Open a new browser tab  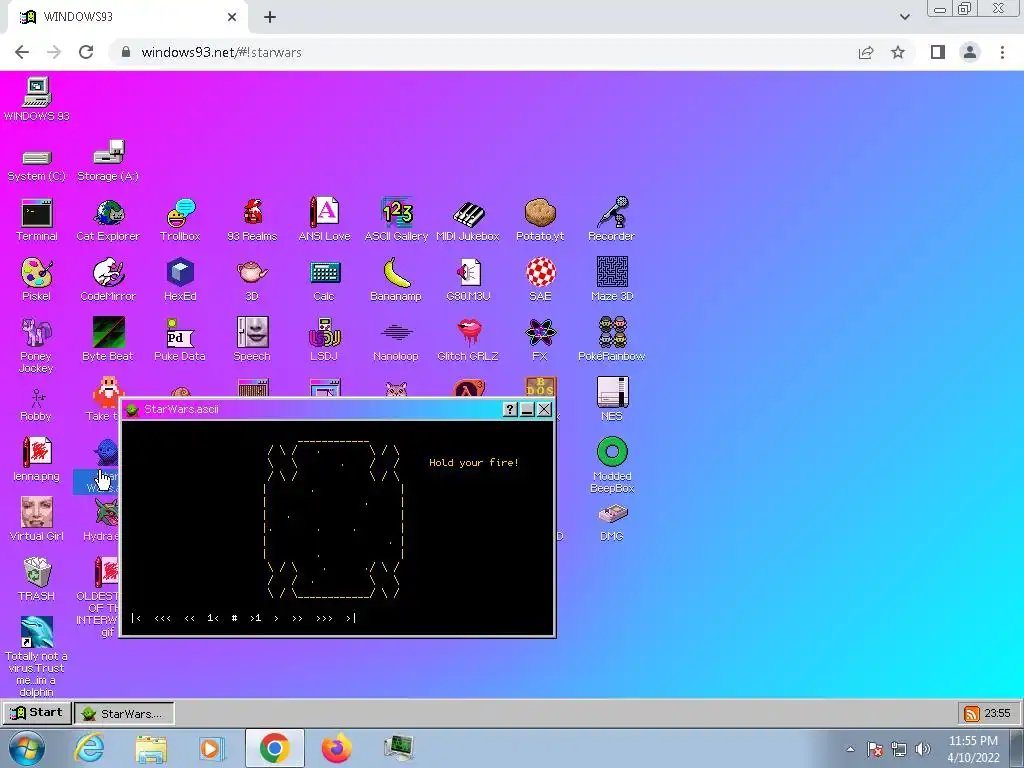[x=270, y=17]
